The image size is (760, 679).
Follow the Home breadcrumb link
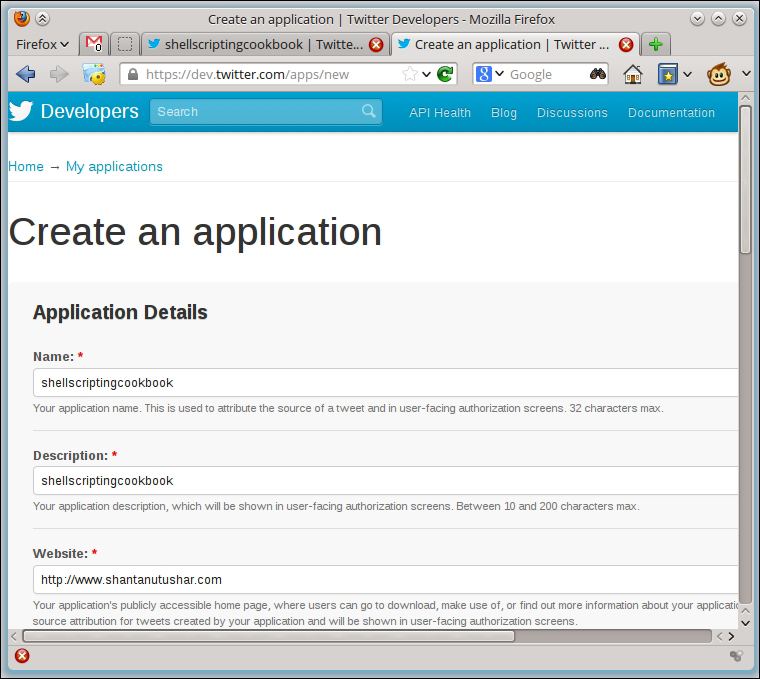pos(26,166)
